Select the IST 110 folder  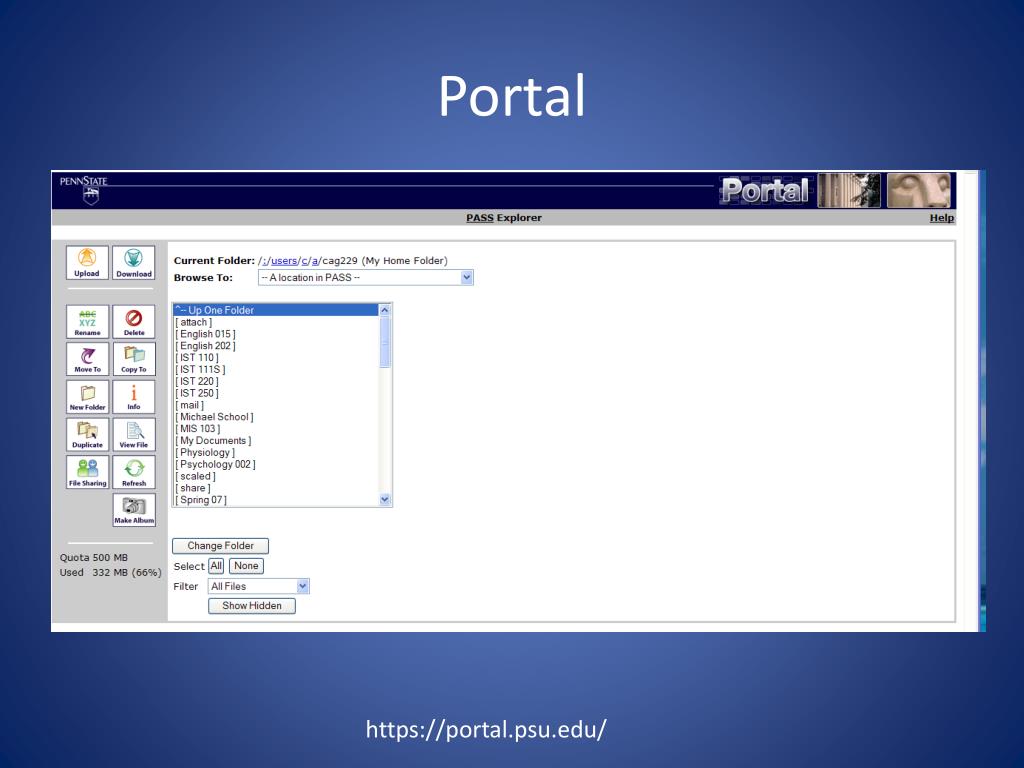(x=276, y=357)
